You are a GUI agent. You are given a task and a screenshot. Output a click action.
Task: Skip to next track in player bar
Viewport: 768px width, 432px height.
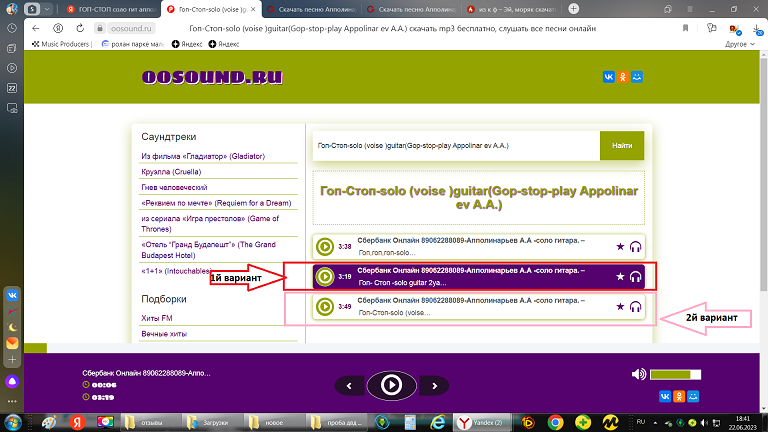point(434,386)
